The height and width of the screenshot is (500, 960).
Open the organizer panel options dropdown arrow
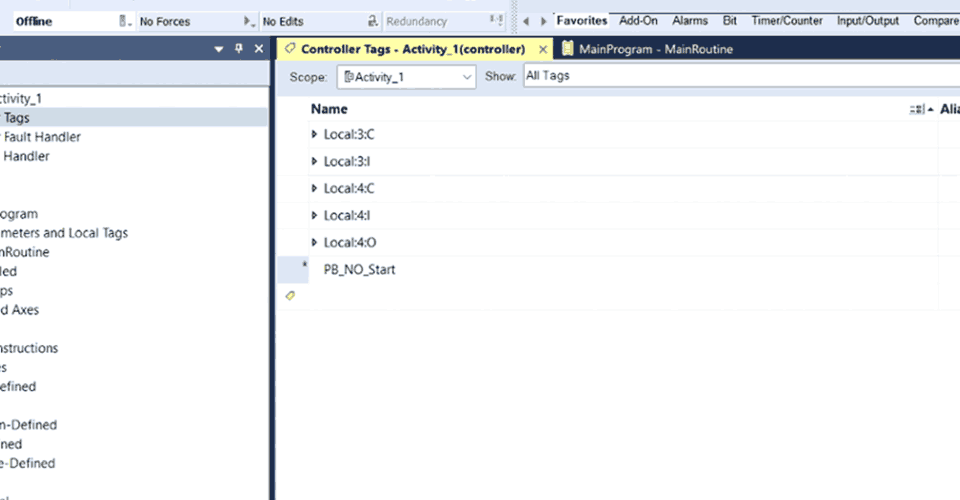point(219,49)
